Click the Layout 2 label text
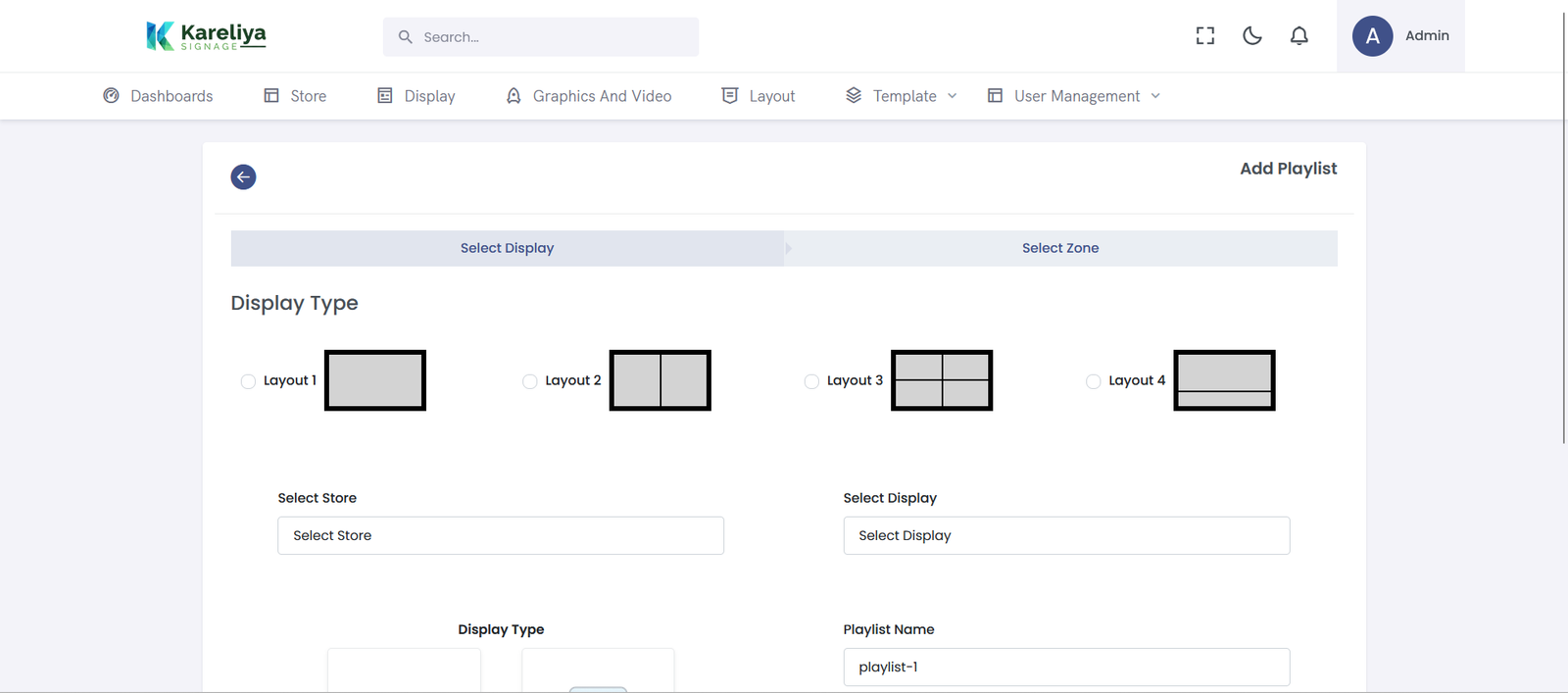The width and height of the screenshot is (1568, 693). (x=573, y=380)
